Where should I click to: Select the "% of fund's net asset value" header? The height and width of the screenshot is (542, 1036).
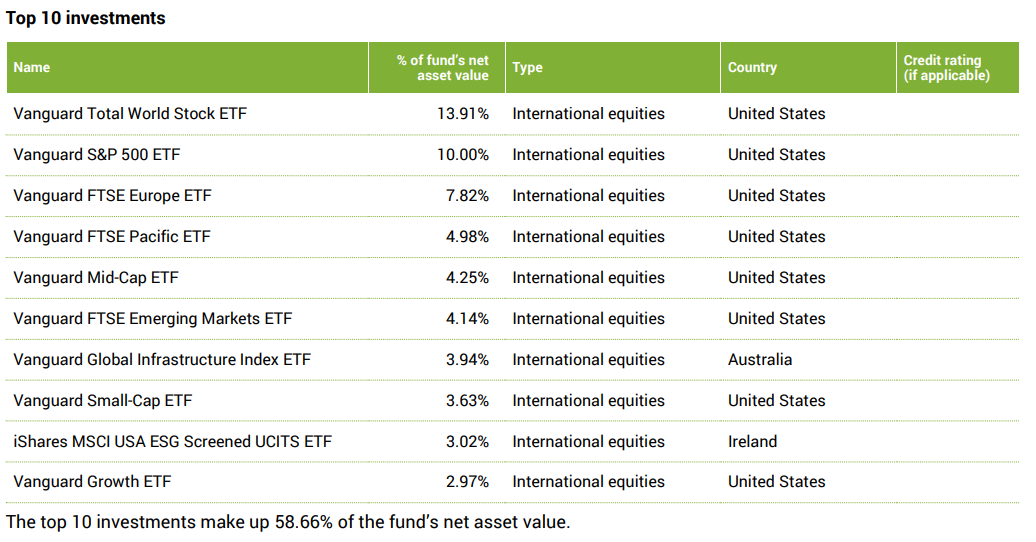(442, 68)
